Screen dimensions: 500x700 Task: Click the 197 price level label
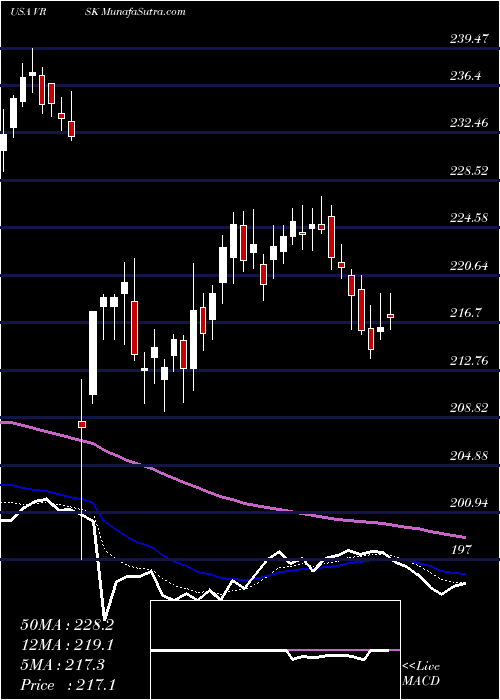[x=459, y=550]
